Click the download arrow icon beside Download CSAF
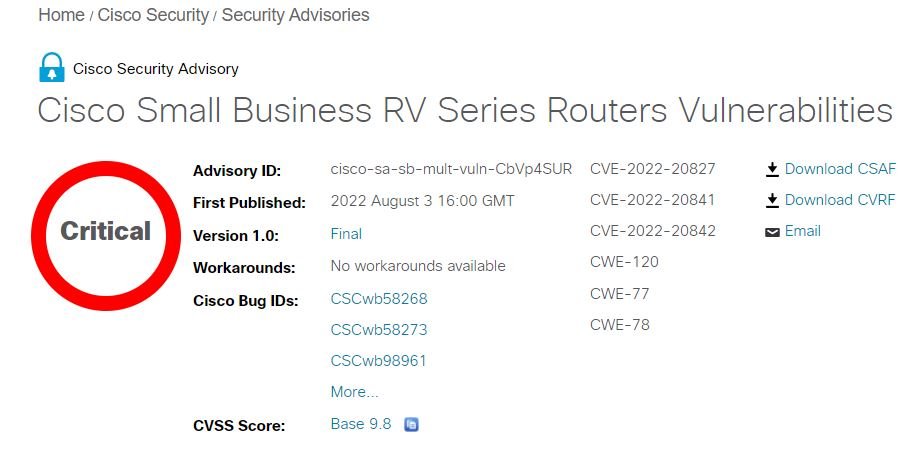Image resolution: width=923 pixels, height=462 pixels. (772, 170)
